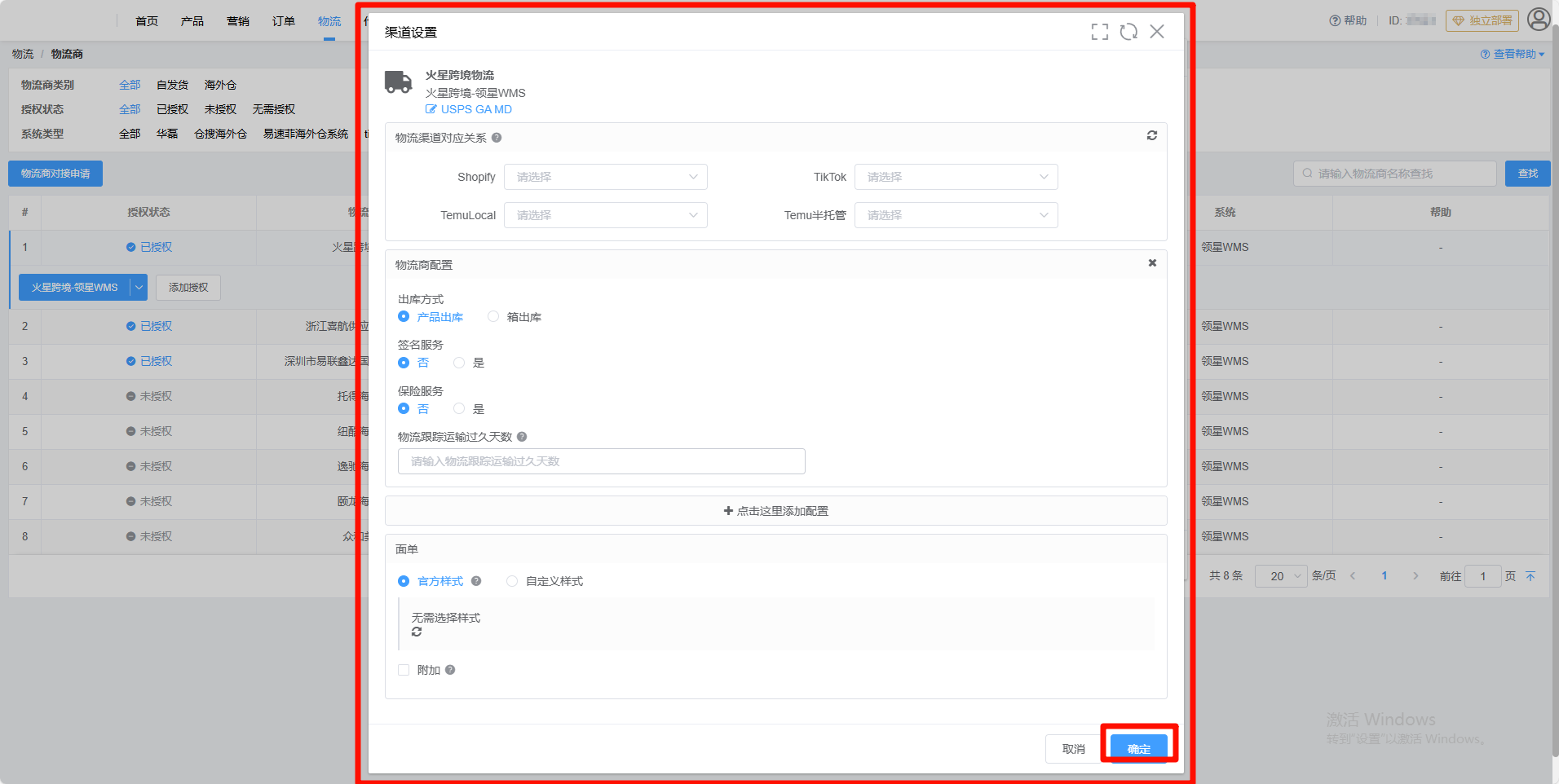This screenshot has height=784, width=1559.
Task: Select page 1 in pagination
Action: (1385, 576)
